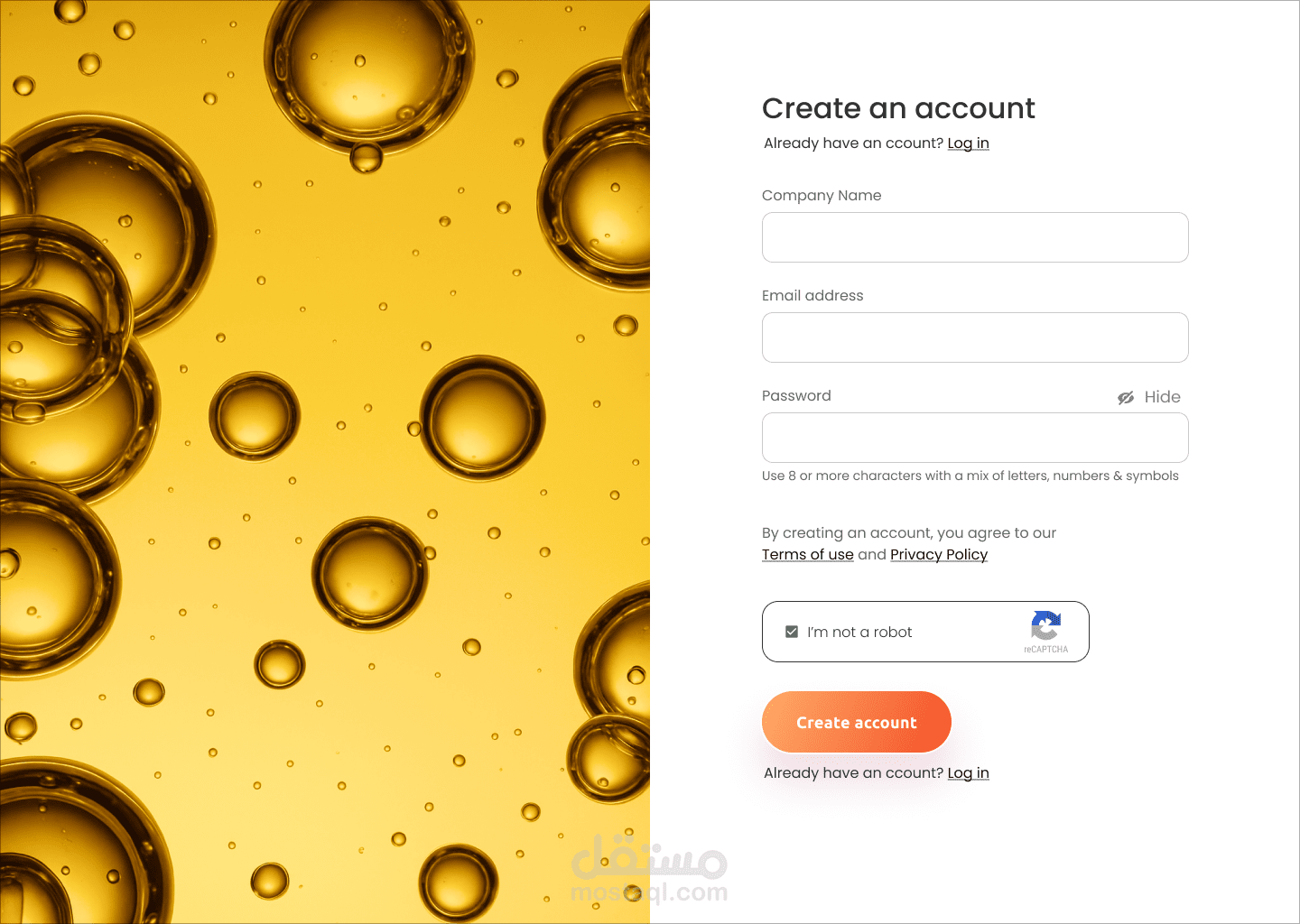1300x924 pixels.
Task: Click the "Email address" field label
Action: pyautogui.click(x=812, y=296)
